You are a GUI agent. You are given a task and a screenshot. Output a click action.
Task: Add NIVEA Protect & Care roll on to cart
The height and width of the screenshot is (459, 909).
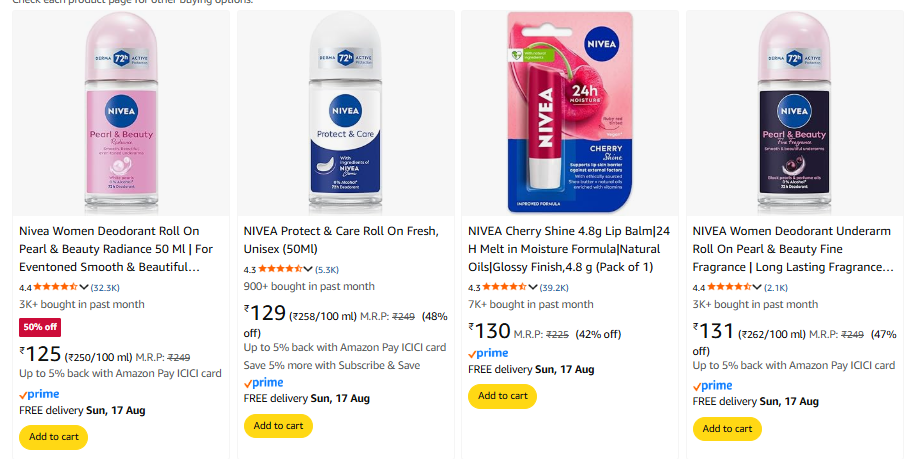coord(278,425)
